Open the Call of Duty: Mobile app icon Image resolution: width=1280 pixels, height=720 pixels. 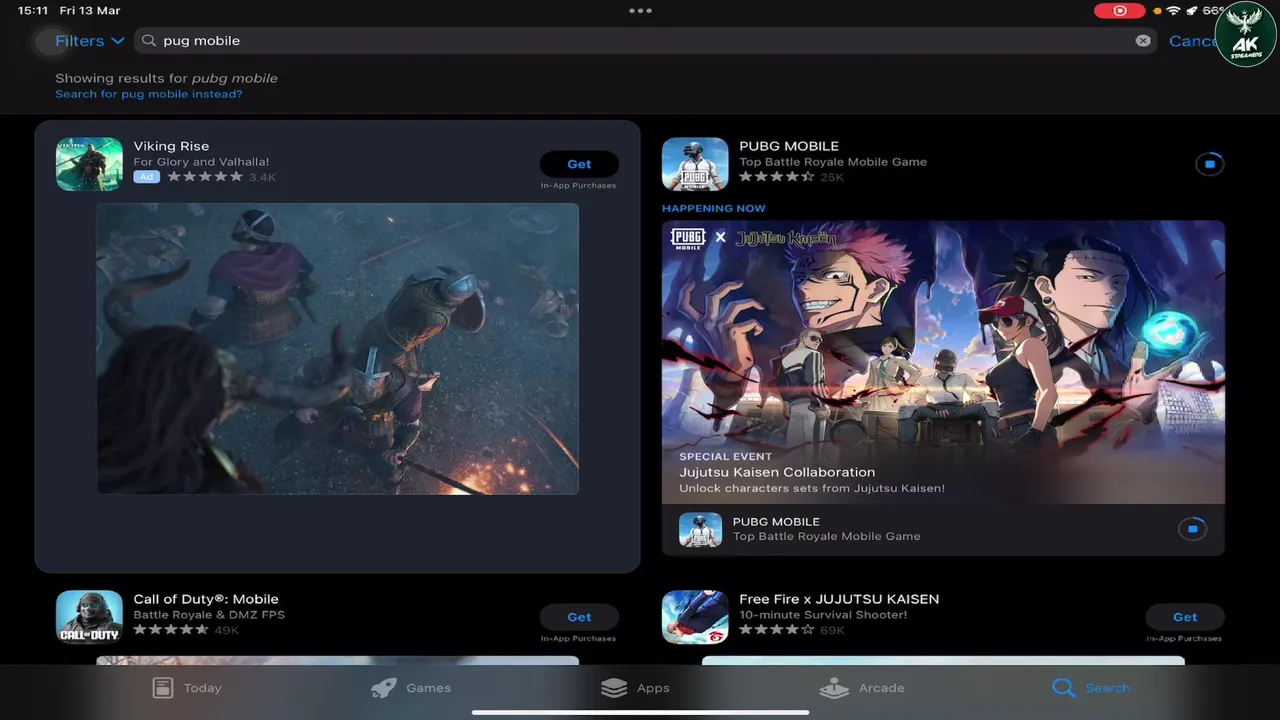tap(89, 617)
